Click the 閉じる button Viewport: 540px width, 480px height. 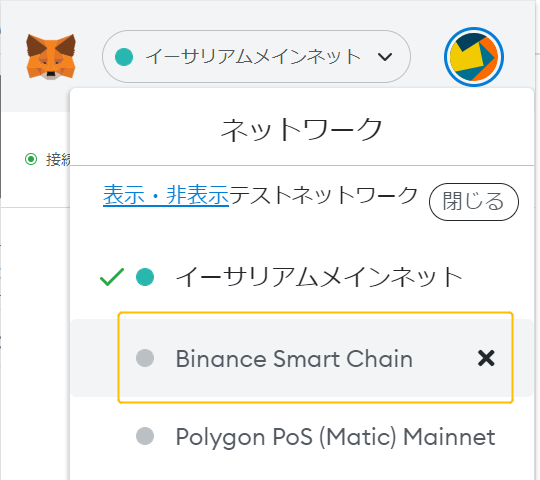pos(474,202)
